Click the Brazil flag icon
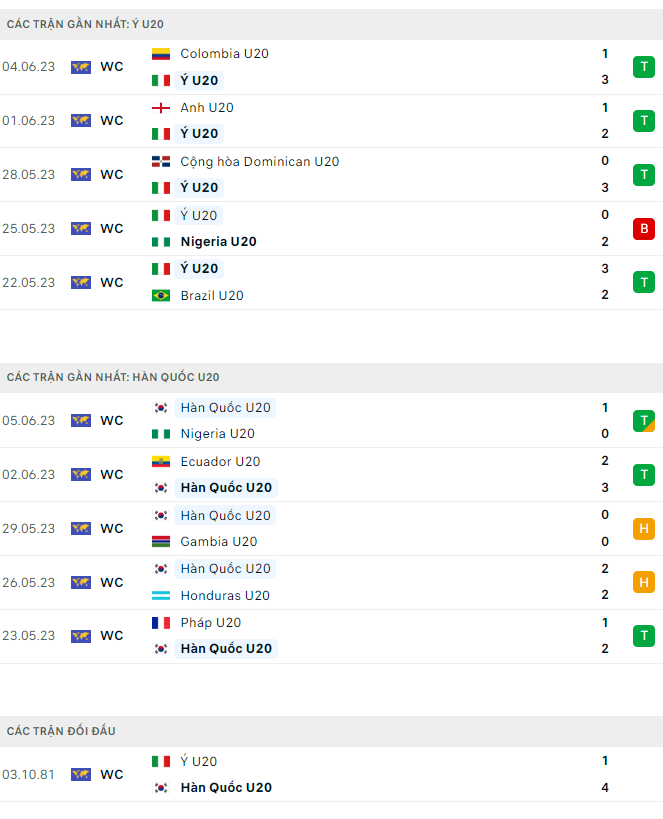This screenshot has height=819, width=663. tap(160, 295)
